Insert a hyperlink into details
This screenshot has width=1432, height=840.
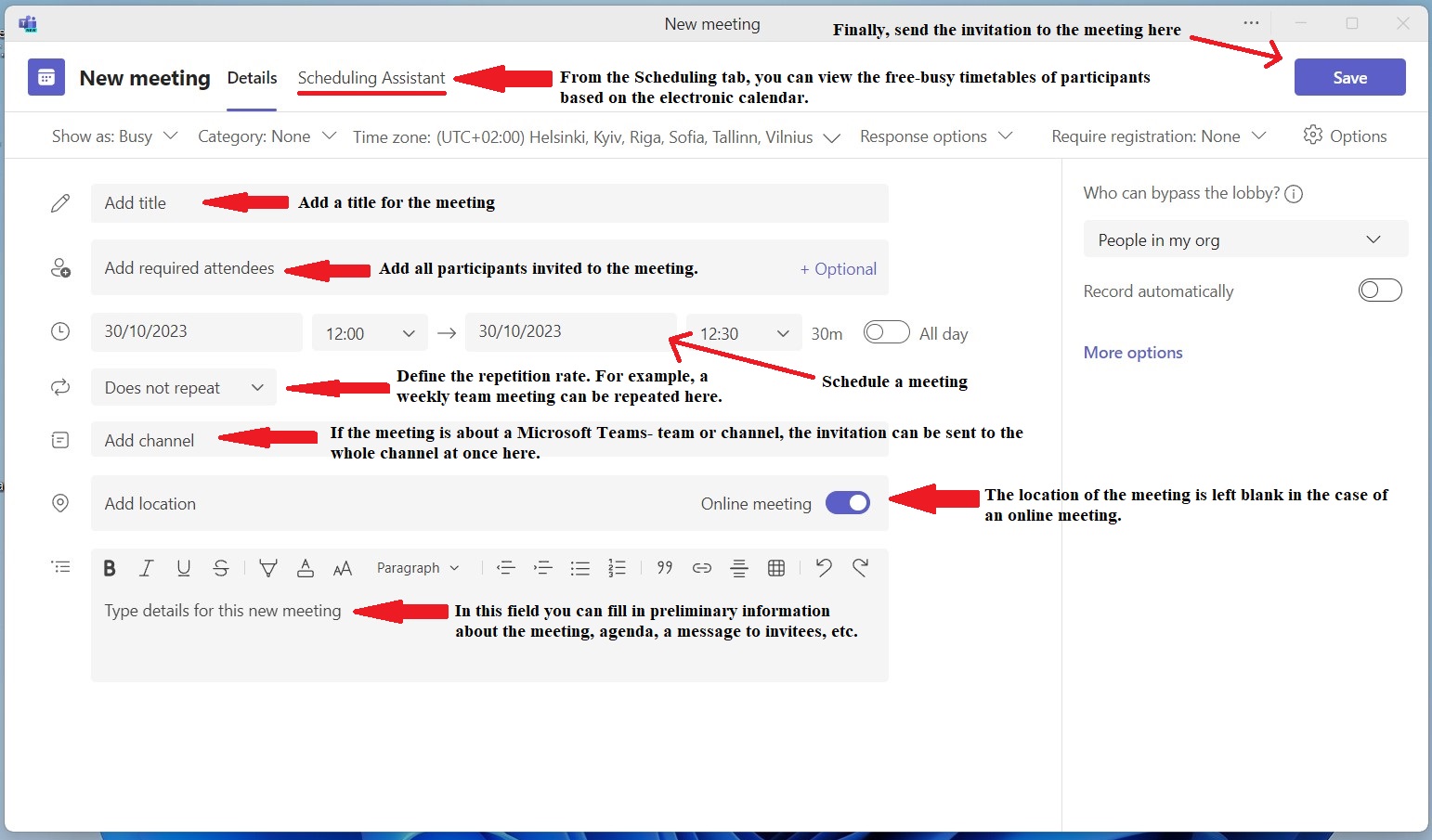pos(702,568)
